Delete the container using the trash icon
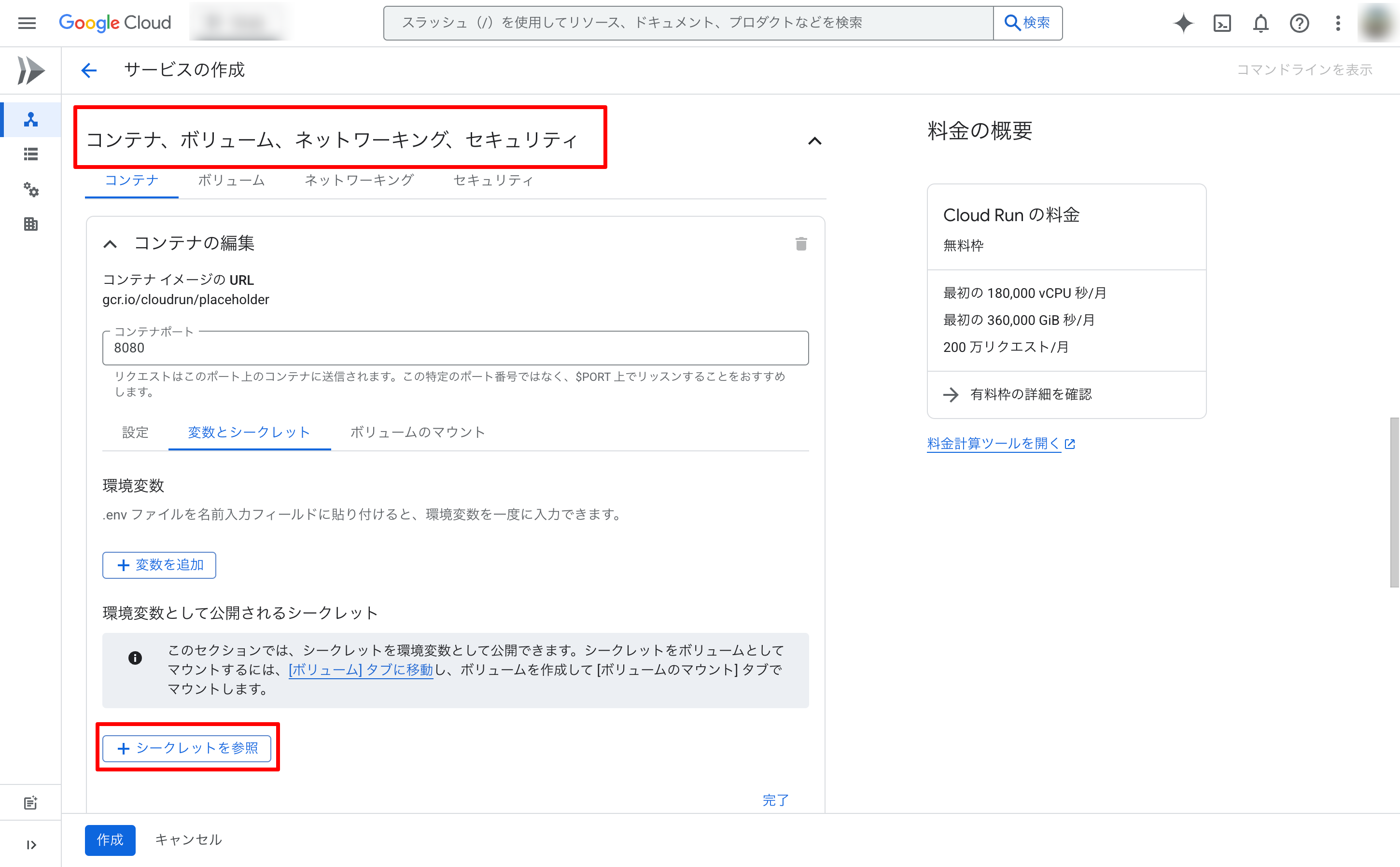 click(x=801, y=244)
